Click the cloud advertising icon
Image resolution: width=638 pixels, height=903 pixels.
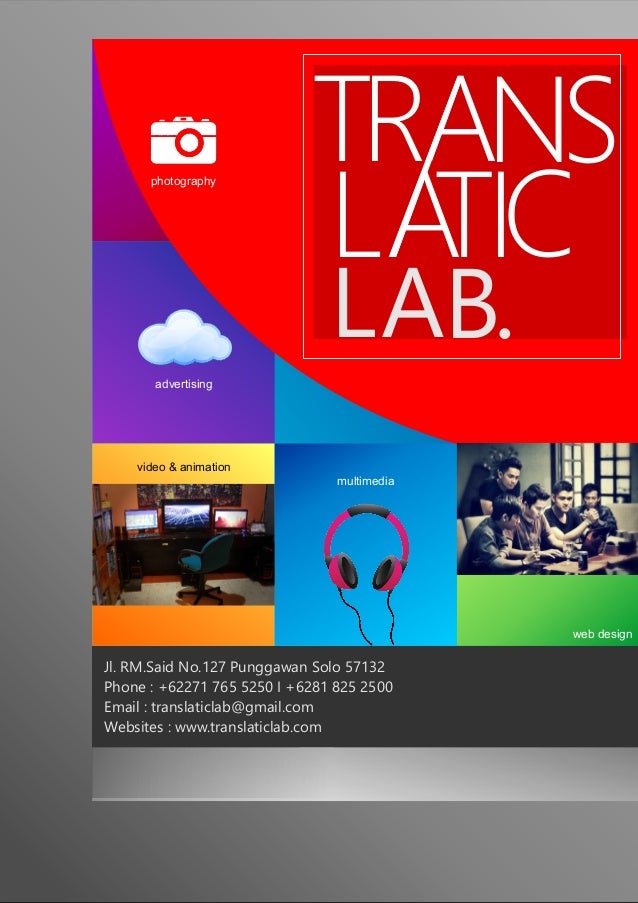[x=184, y=337]
